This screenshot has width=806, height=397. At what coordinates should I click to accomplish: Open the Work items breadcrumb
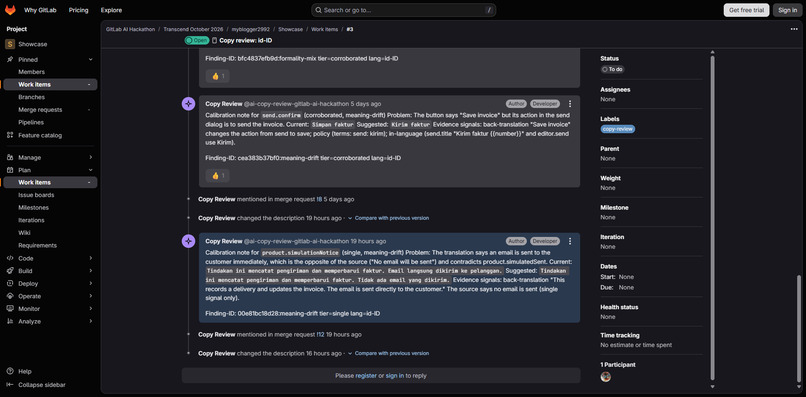324,29
